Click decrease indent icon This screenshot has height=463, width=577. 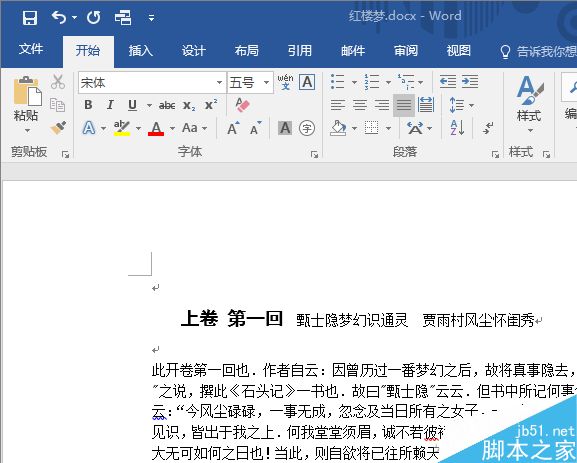(448, 81)
